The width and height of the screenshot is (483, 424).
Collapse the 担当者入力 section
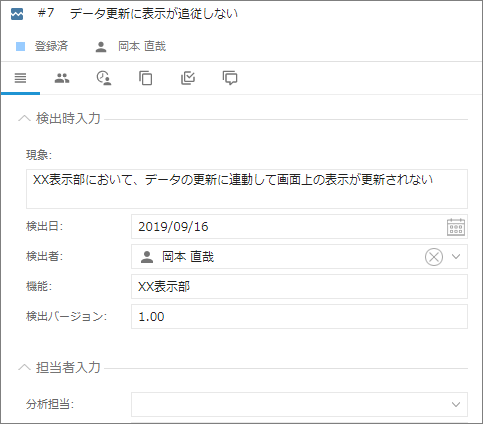point(24,367)
